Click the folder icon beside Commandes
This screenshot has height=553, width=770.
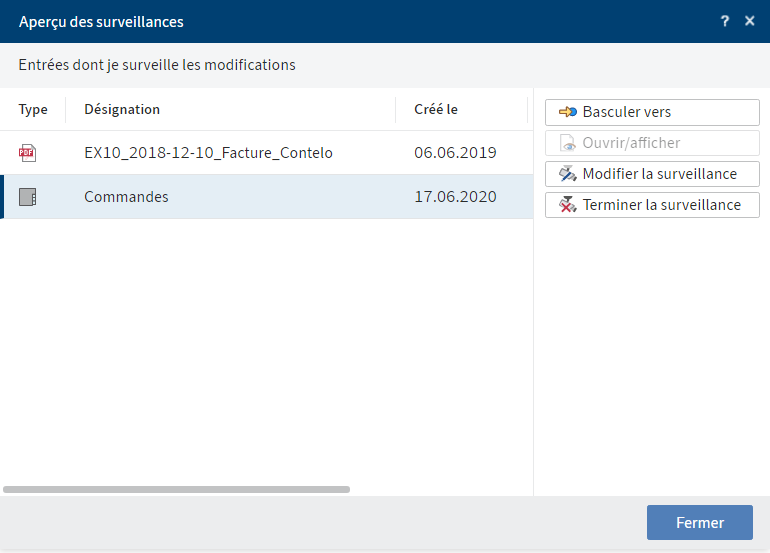(x=28, y=197)
